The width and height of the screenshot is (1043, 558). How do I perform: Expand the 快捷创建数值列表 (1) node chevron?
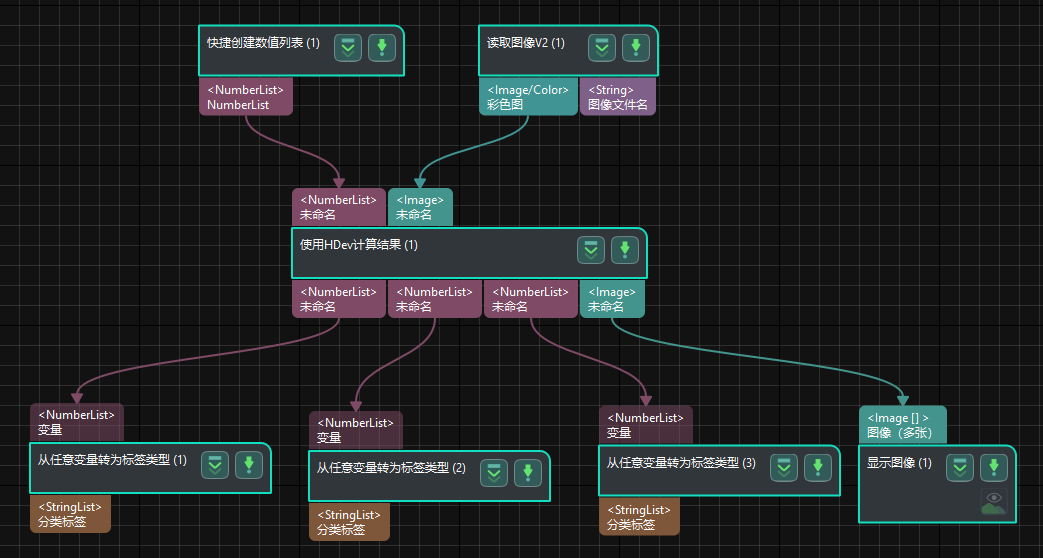348,47
